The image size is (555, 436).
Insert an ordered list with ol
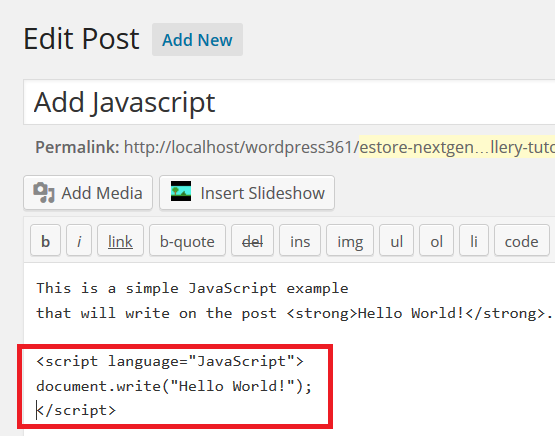click(x=436, y=242)
